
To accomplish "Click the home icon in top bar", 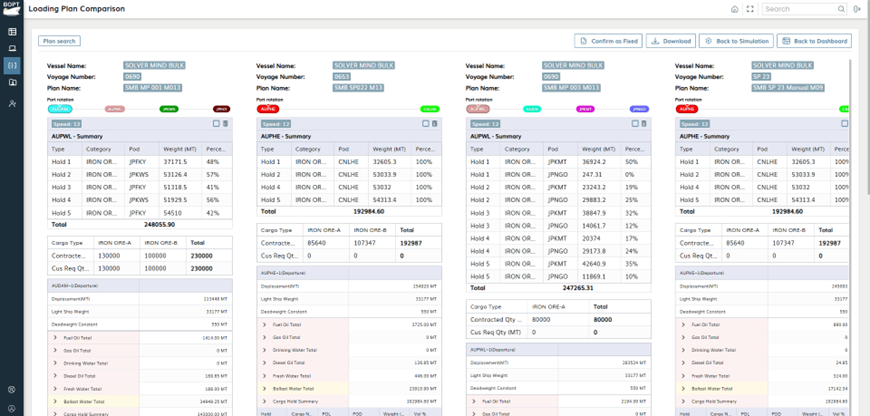I will (x=734, y=9).
